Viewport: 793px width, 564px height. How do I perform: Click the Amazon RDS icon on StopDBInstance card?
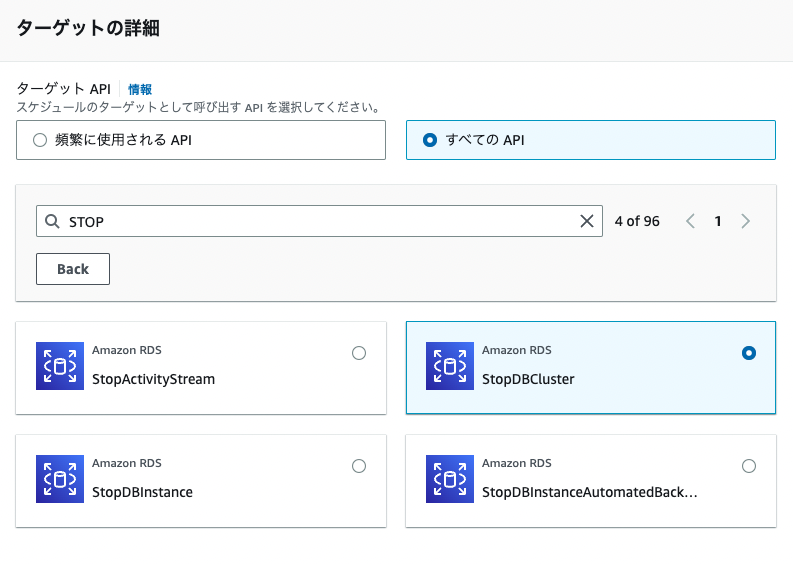(x=60, y=479)
